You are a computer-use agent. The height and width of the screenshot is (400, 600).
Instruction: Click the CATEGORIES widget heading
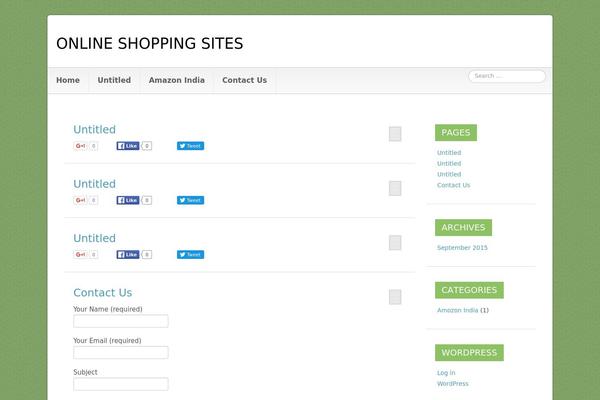point(469,290)
